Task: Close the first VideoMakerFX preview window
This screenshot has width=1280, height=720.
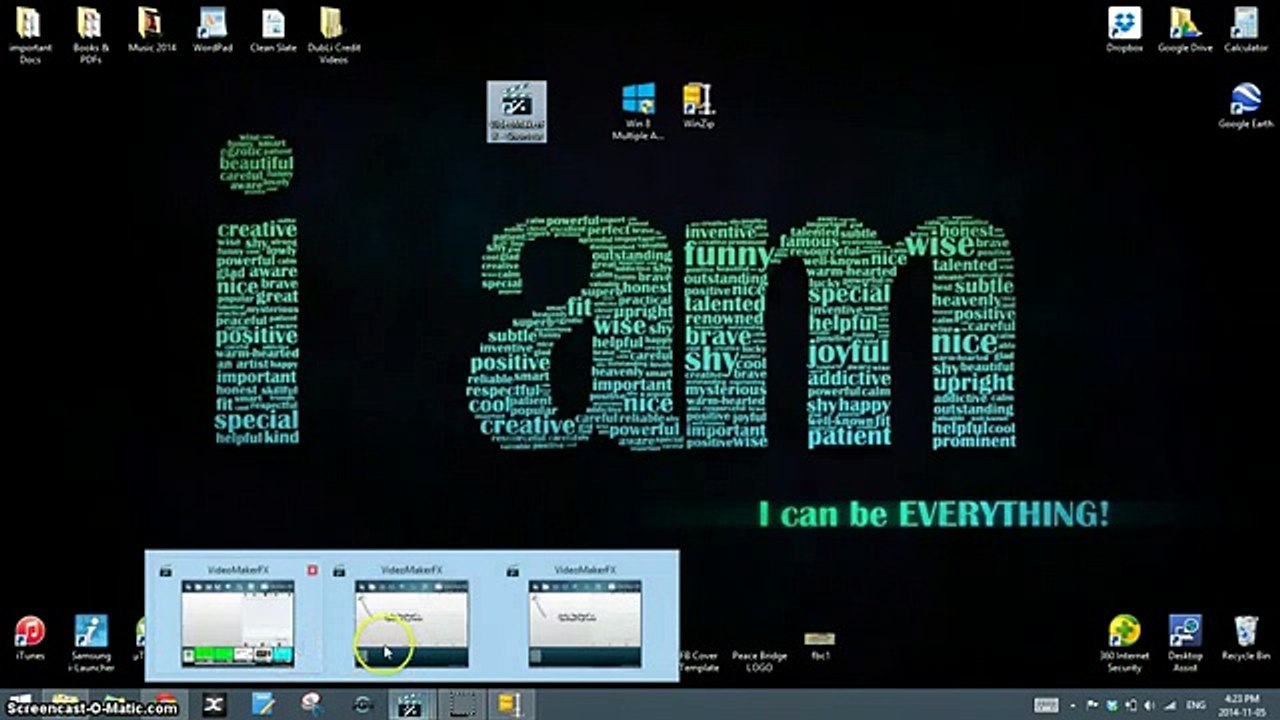Action: (312, 570)
